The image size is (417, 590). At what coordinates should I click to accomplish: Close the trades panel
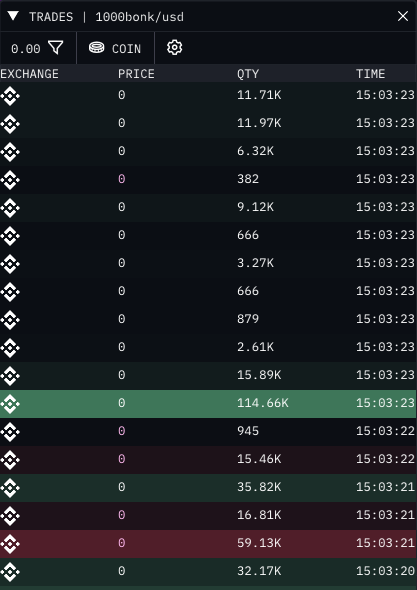(x=403, y=16)
